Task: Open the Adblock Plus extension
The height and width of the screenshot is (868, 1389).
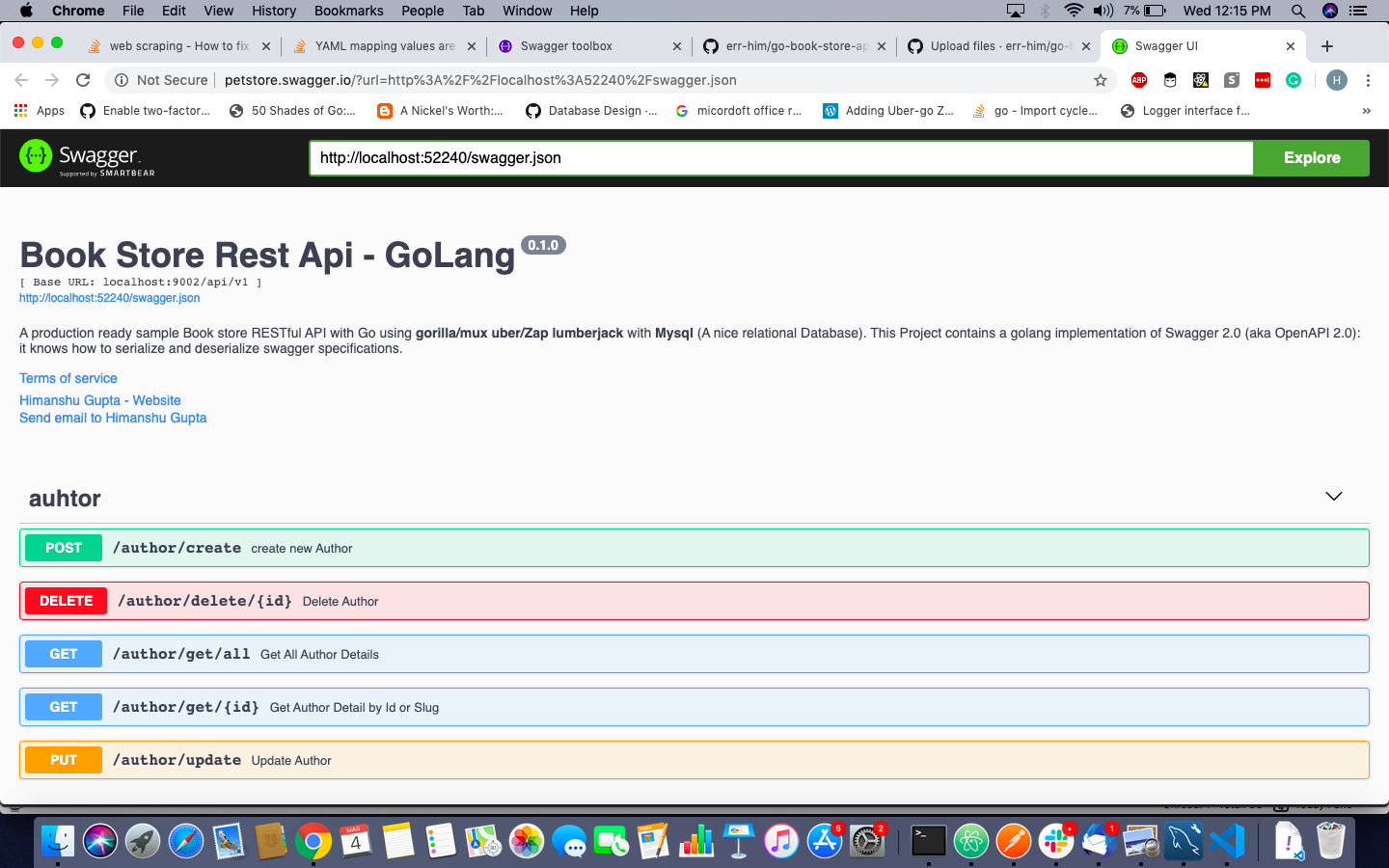Action: 1138,80
